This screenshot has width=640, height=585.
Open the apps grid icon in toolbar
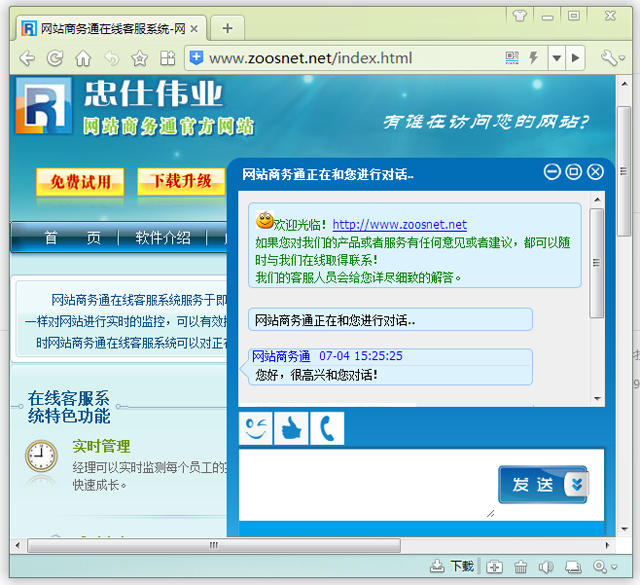[x=167, y=58]
